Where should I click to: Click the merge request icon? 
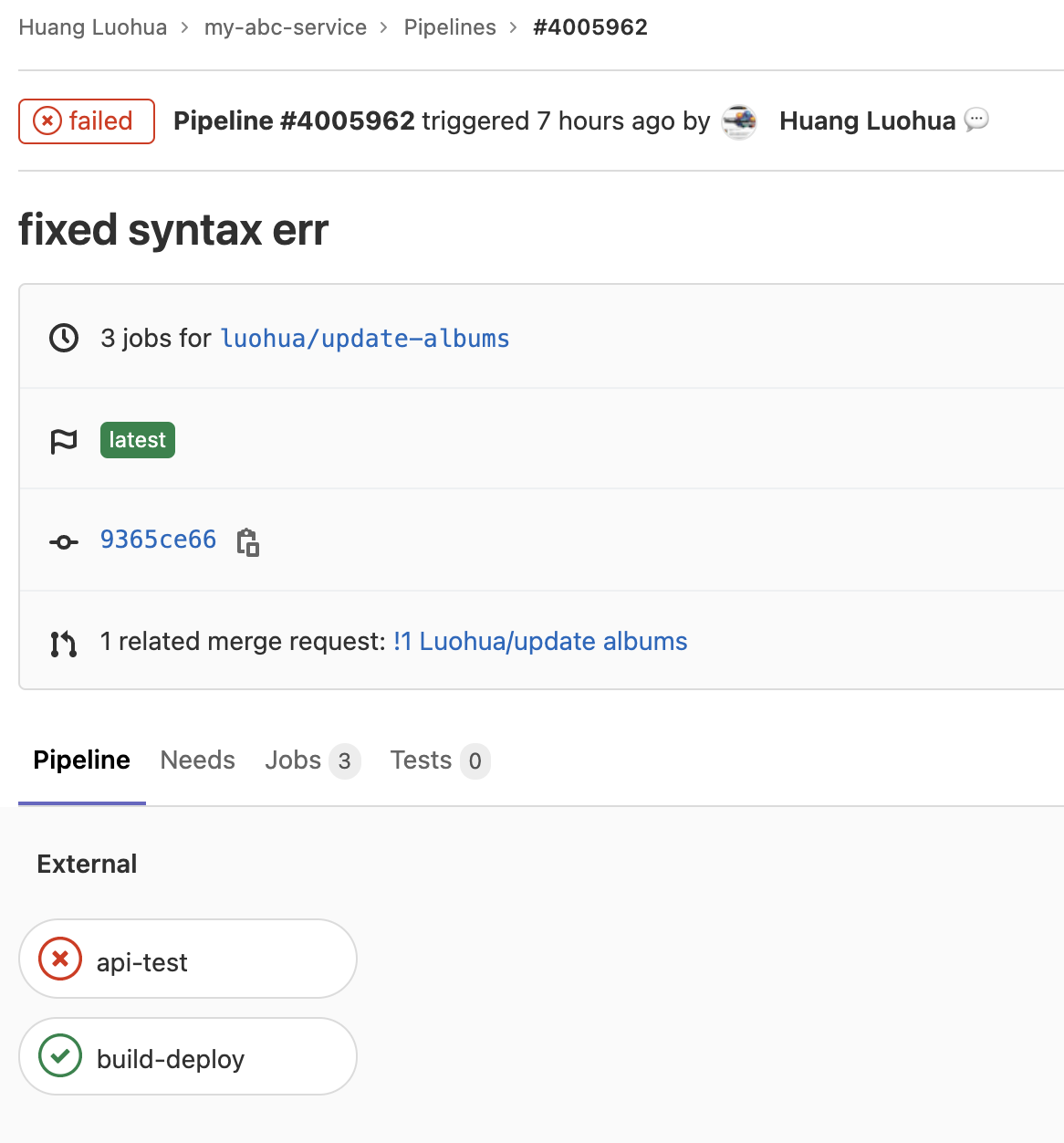(64, 643)
